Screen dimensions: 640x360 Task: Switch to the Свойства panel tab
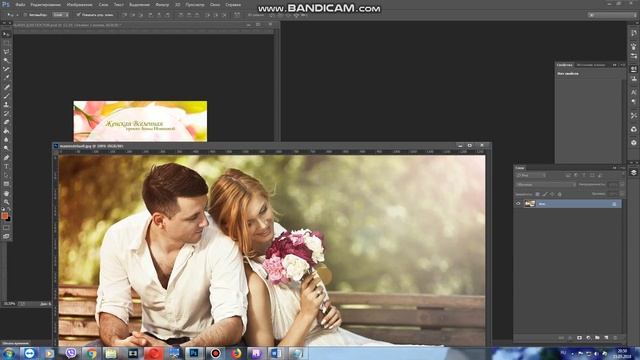click(565, 65)
